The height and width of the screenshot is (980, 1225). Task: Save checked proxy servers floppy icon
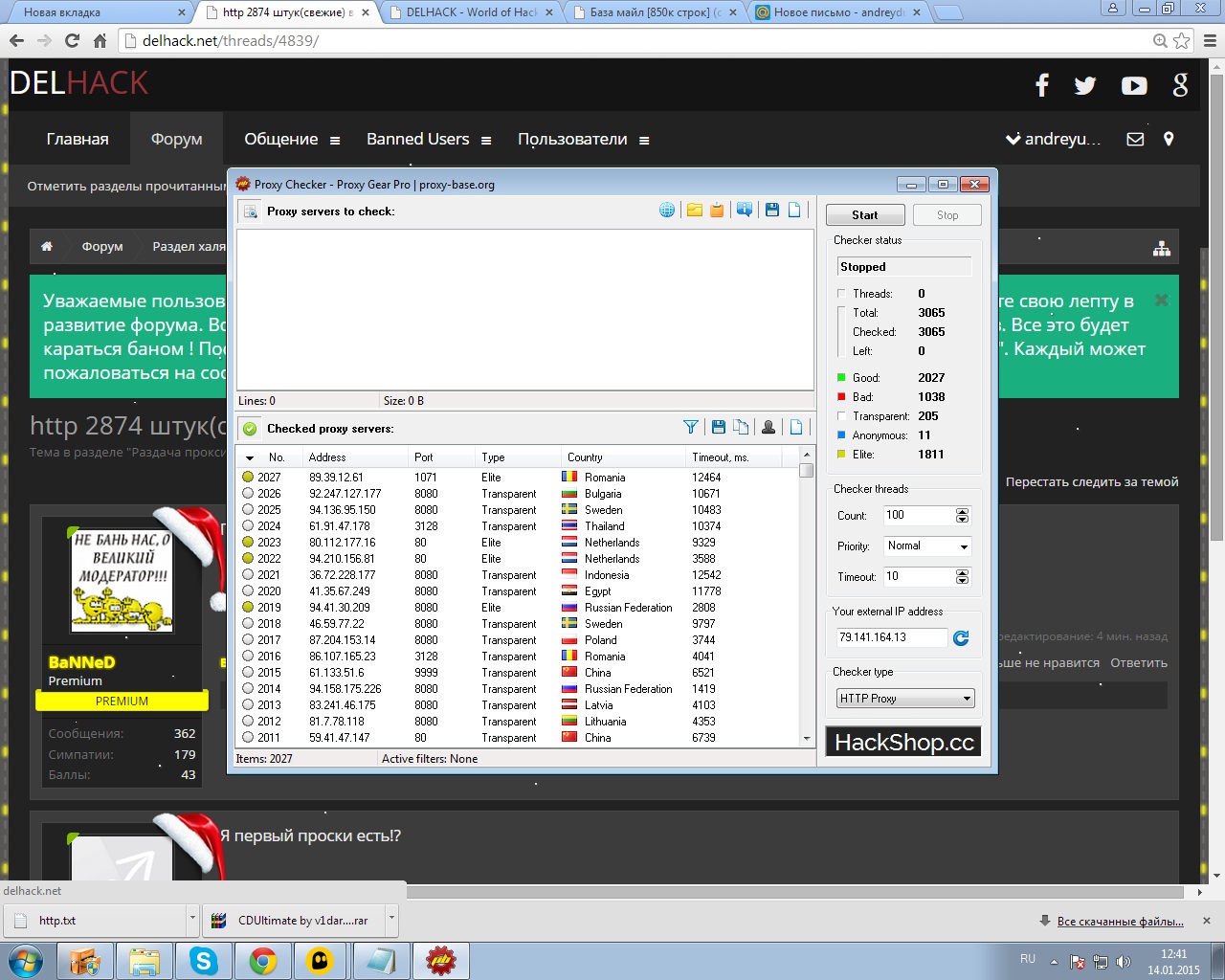click(719, 428)
